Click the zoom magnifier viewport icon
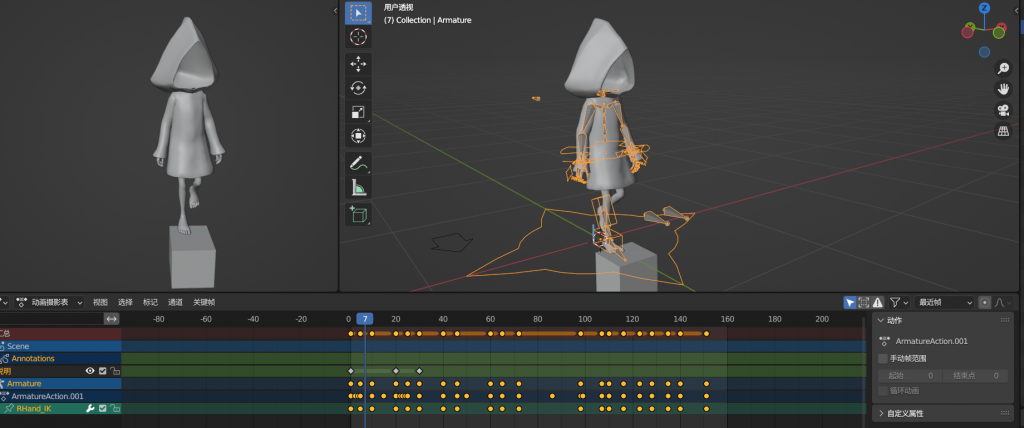Screen dimensions: 1024x428 coord(1003,69)
